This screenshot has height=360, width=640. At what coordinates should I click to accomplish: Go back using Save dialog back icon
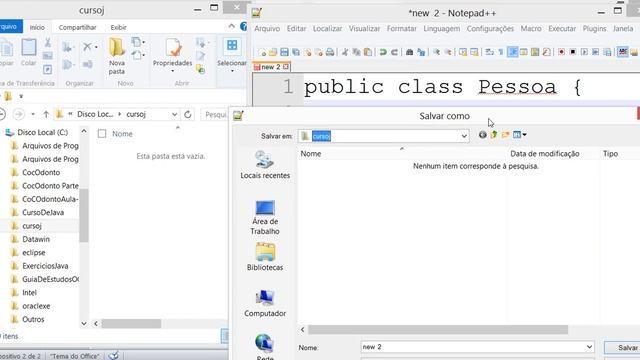482,135
